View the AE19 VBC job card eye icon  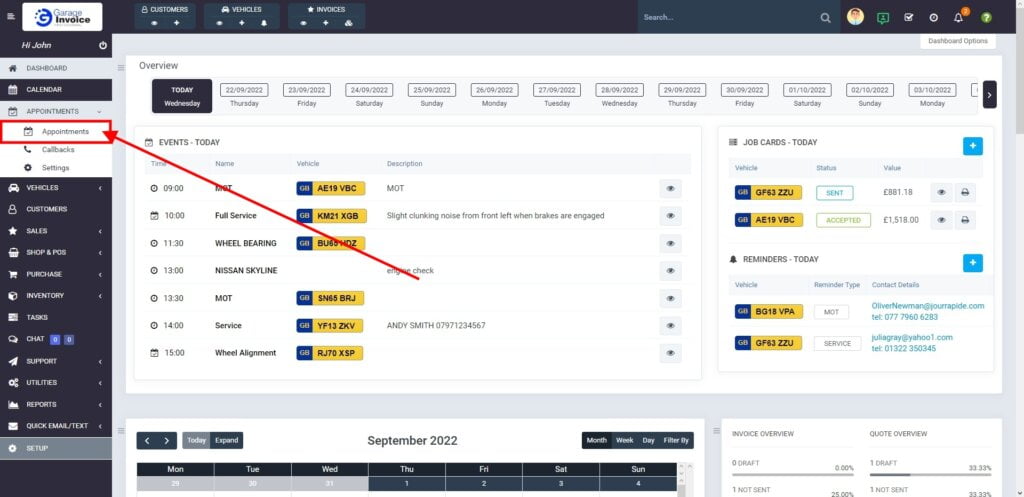click(x=940, y=220)
